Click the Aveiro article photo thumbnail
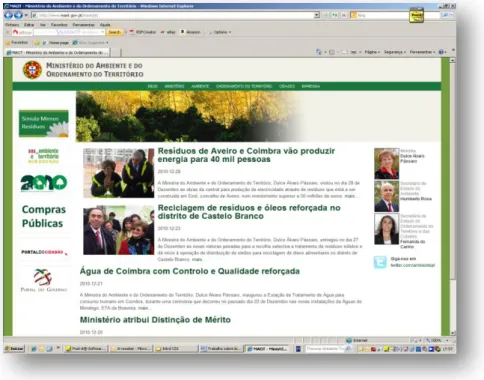Image resolution: width=484 pixels, height=380 pixels. pos(119,173)
